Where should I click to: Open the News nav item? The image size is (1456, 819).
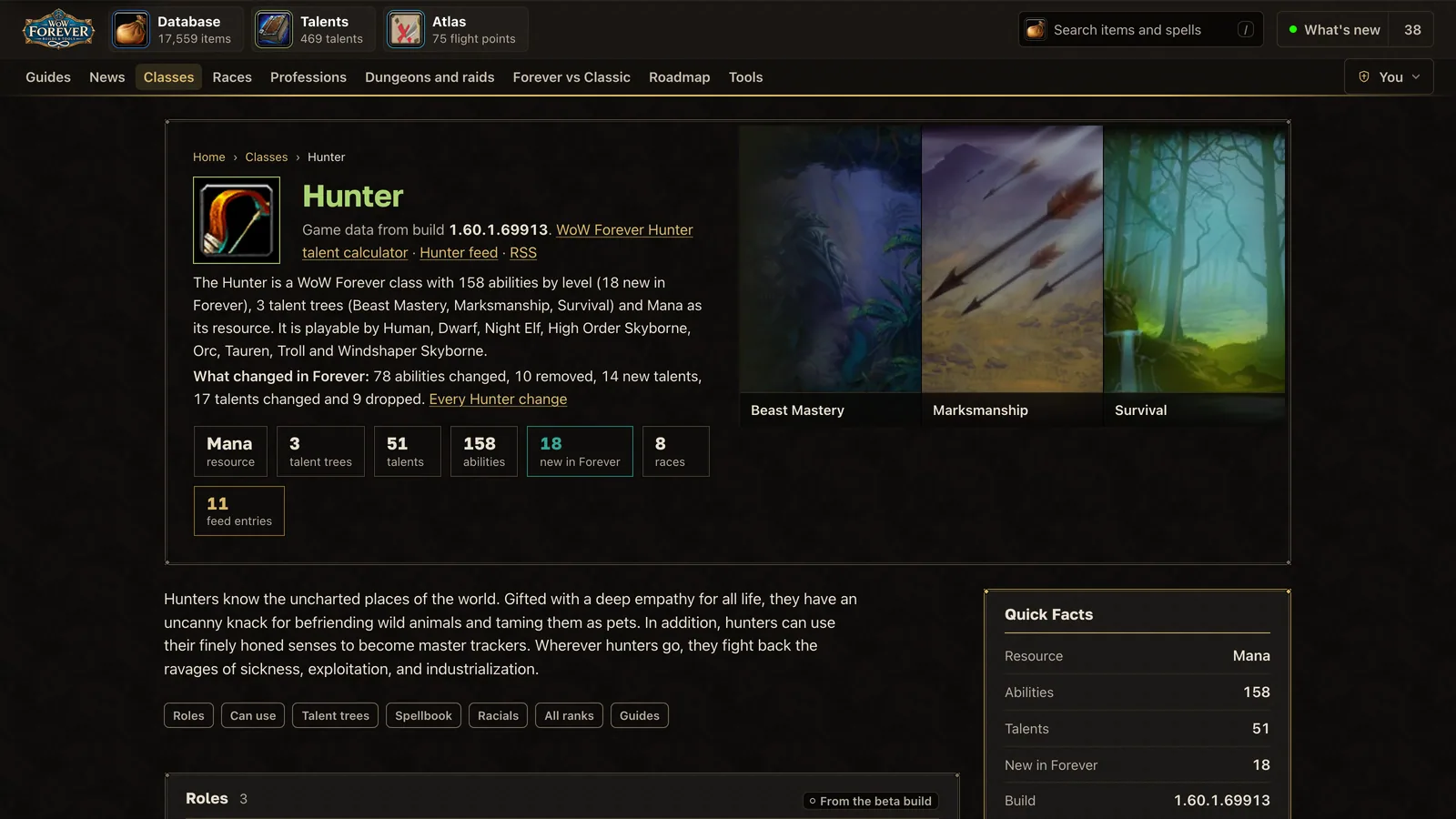tap(107, 77)
